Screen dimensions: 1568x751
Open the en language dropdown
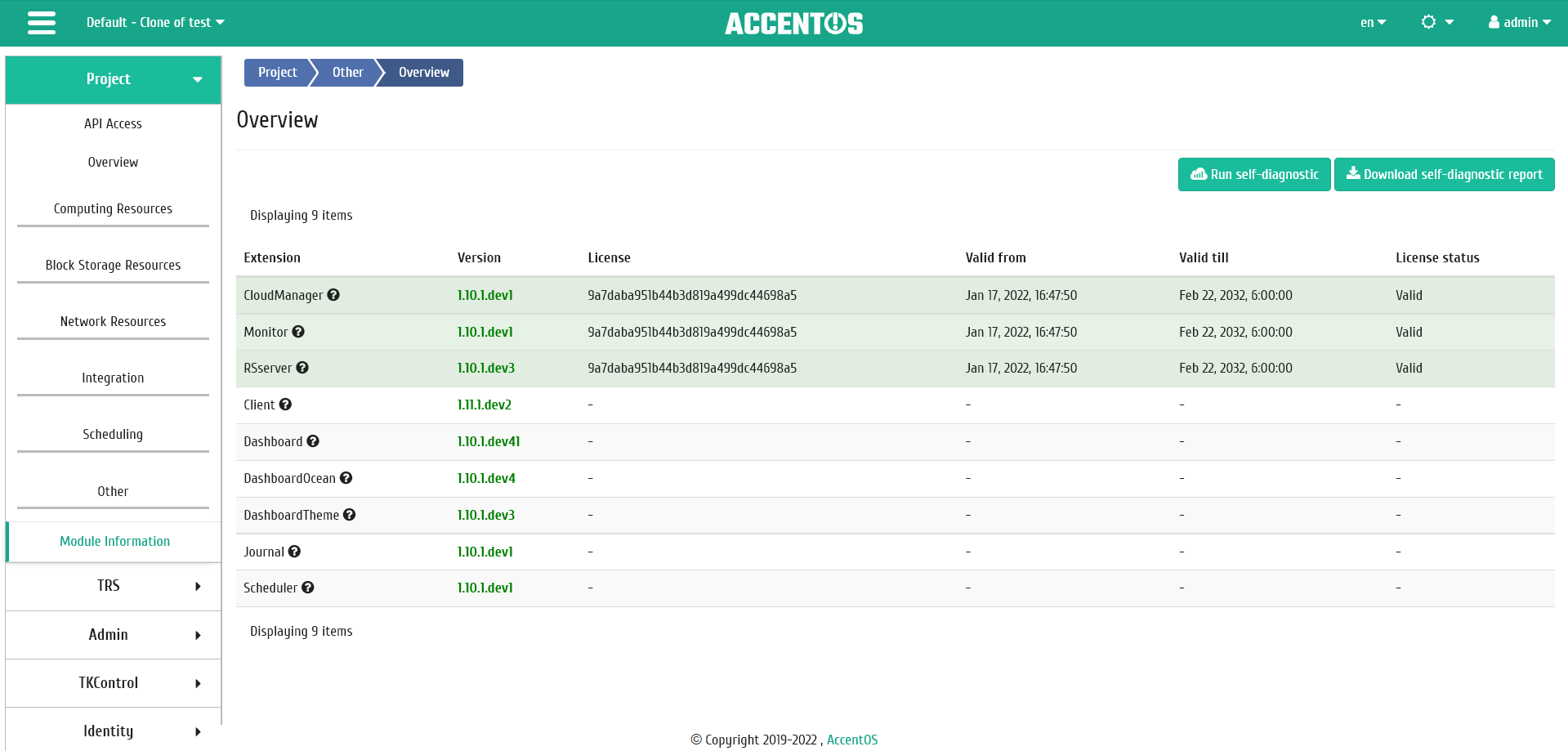(1373, 23)
